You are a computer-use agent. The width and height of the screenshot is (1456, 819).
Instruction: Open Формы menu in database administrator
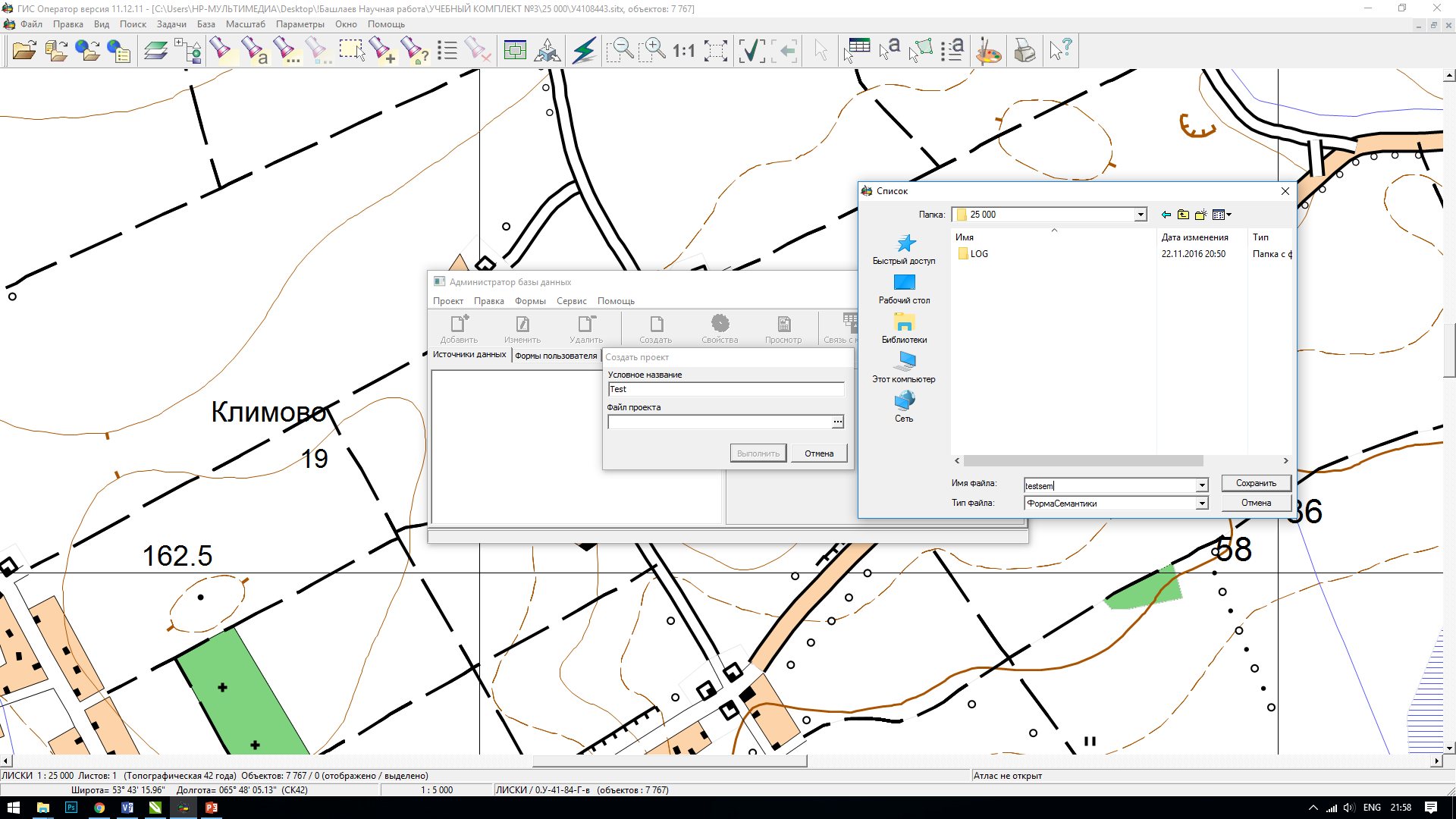(x=530, y=301)
